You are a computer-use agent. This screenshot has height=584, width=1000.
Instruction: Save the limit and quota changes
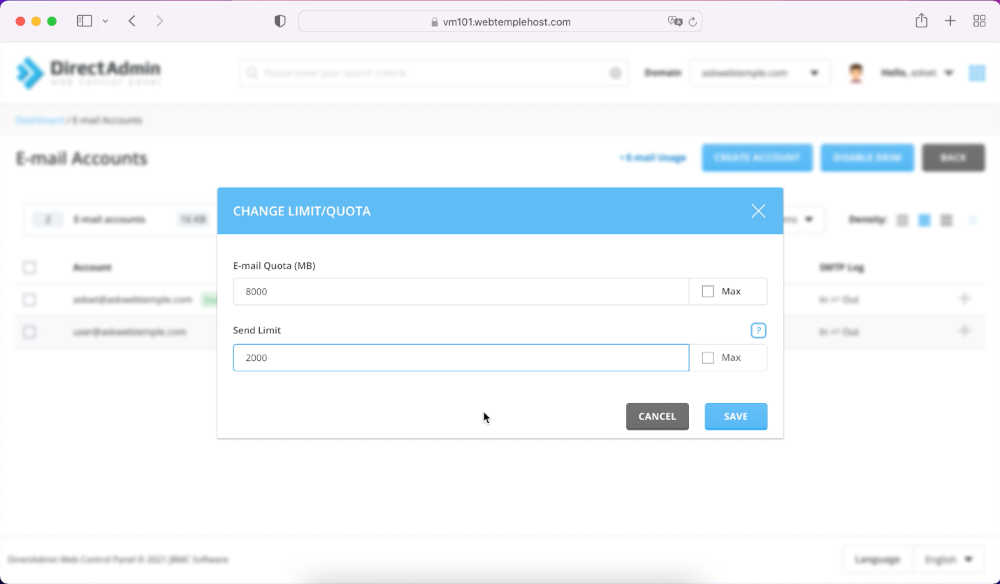pyautogui.click(x=735, y=416)
